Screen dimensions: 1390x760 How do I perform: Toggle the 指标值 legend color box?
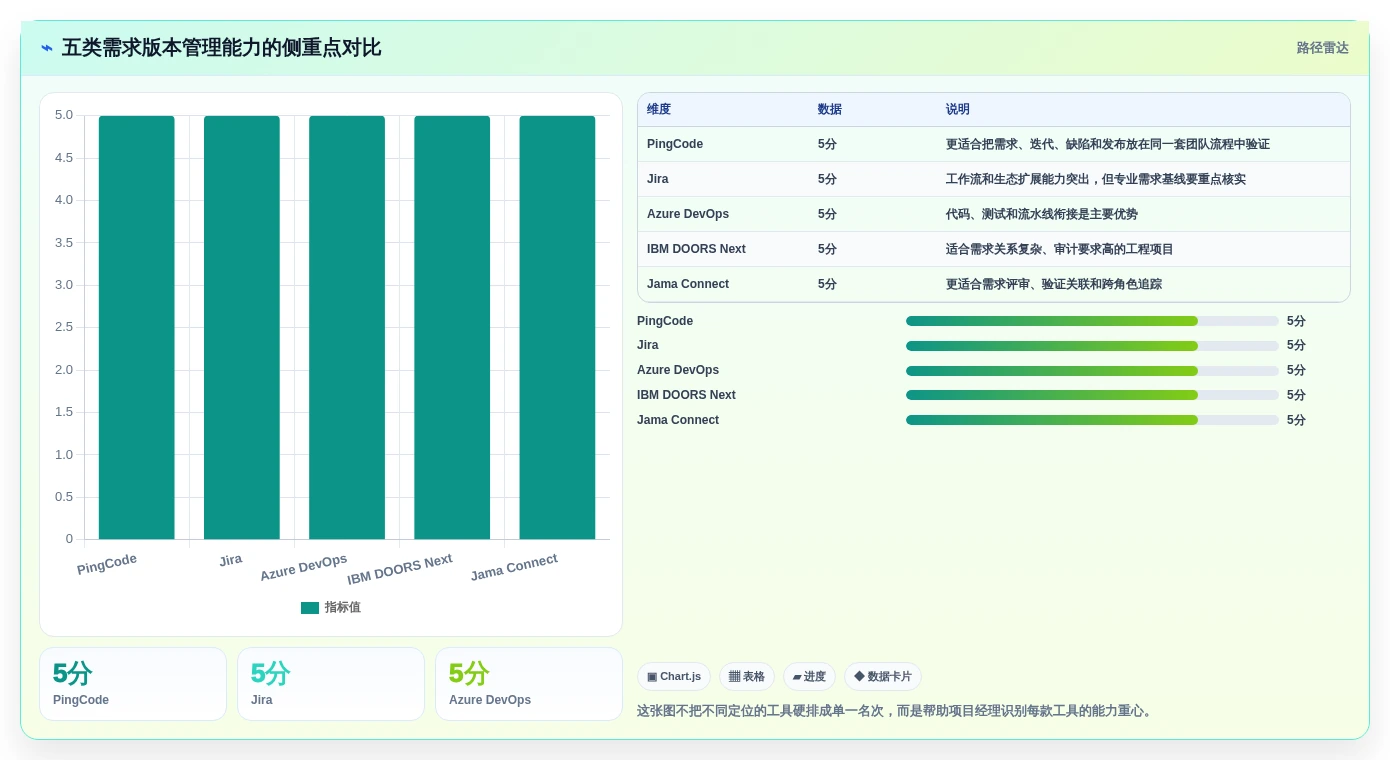(310, 608)
